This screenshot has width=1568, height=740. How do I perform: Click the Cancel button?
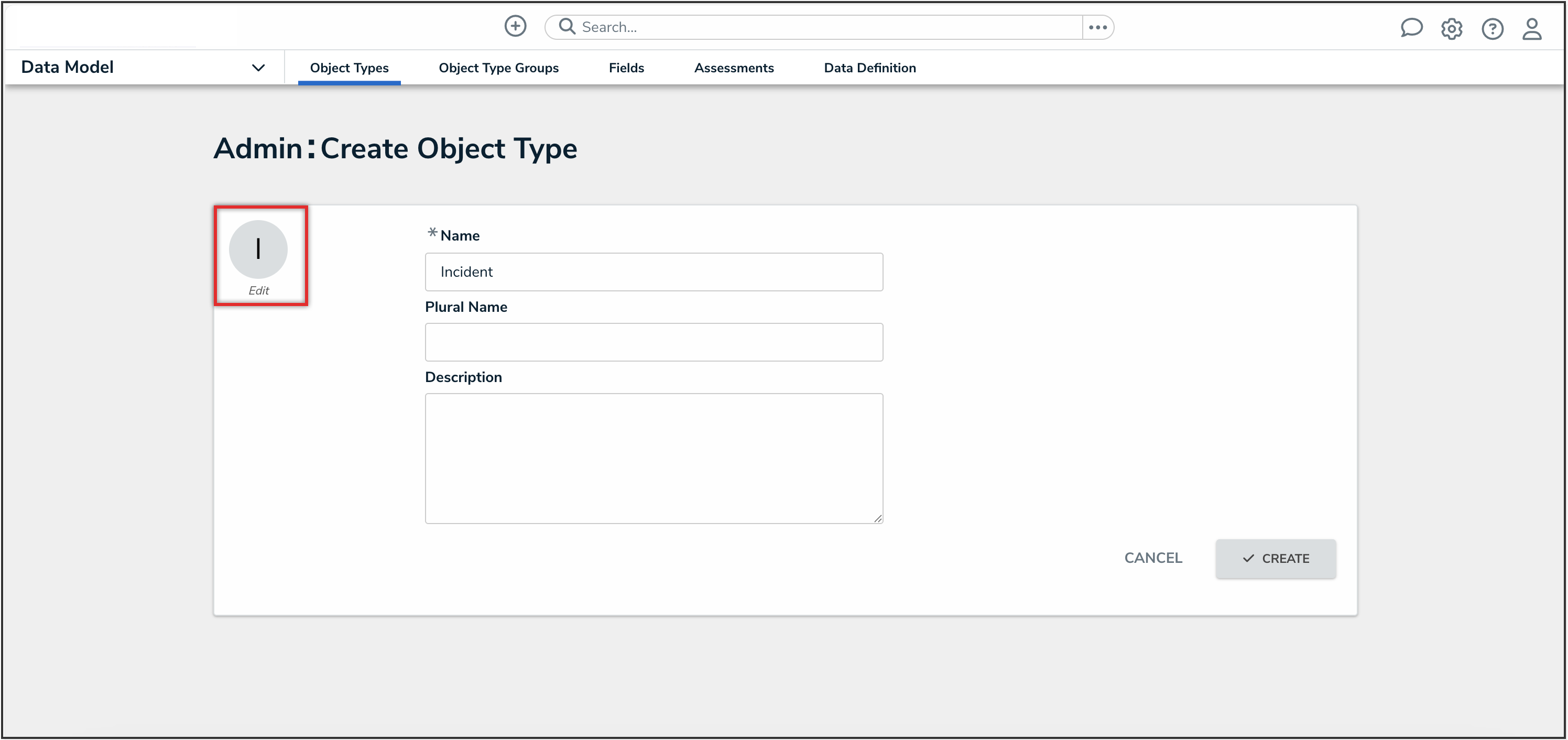(1152, 558)
